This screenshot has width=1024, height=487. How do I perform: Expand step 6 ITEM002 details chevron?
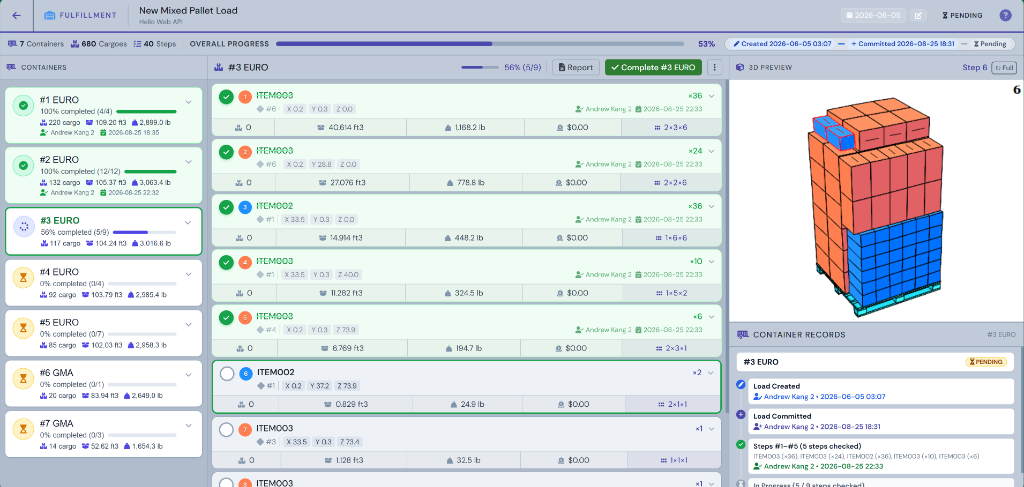pos(711,373)
